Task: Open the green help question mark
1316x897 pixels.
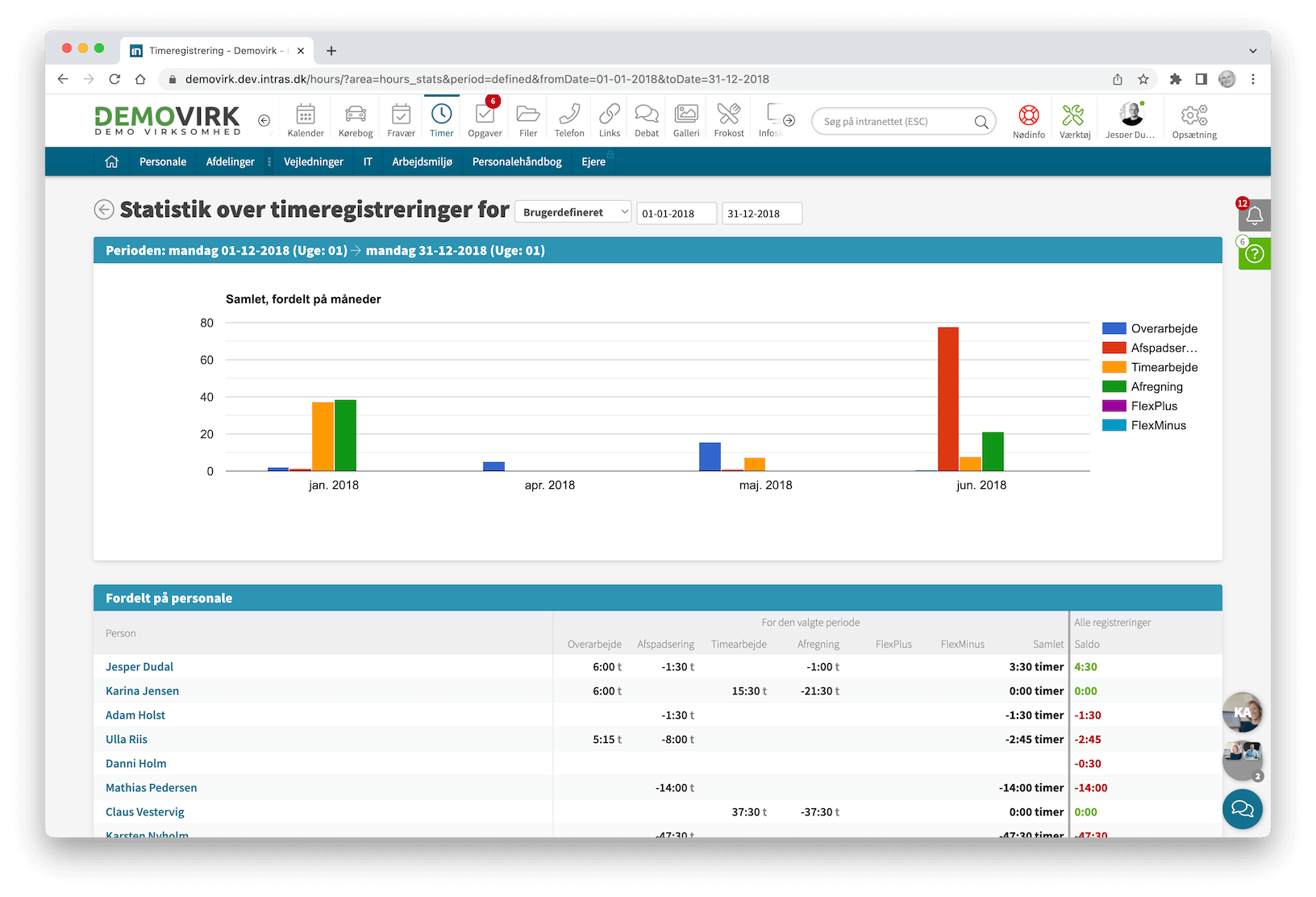Action: click(x=1255, y=254)
